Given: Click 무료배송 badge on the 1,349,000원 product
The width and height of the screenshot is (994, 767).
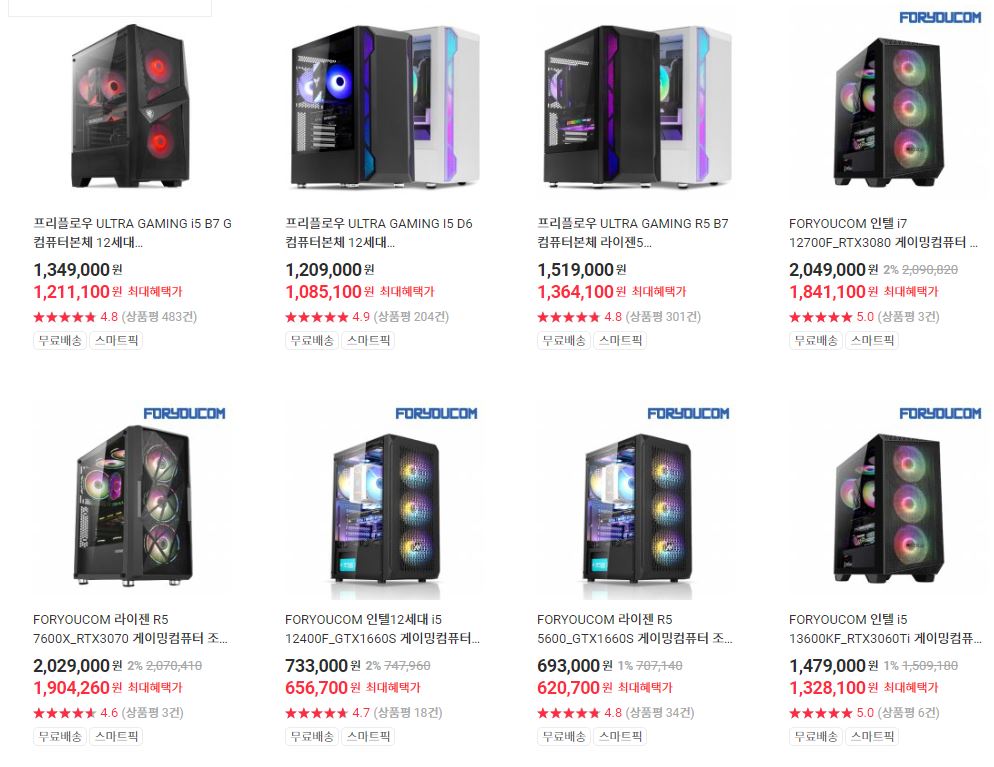Looking at the screenshot, I should click(x=60, y=340).
